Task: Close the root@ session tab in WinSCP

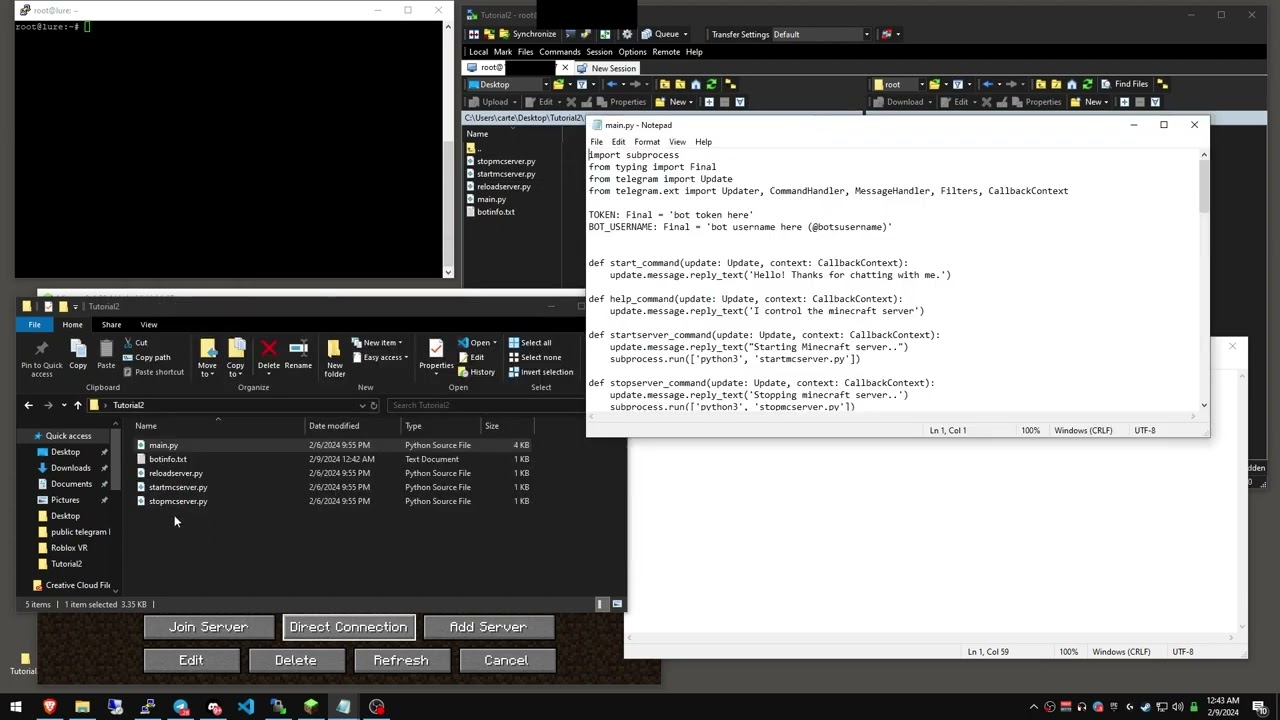Action: pyautogui.click(x=565, y=68)
